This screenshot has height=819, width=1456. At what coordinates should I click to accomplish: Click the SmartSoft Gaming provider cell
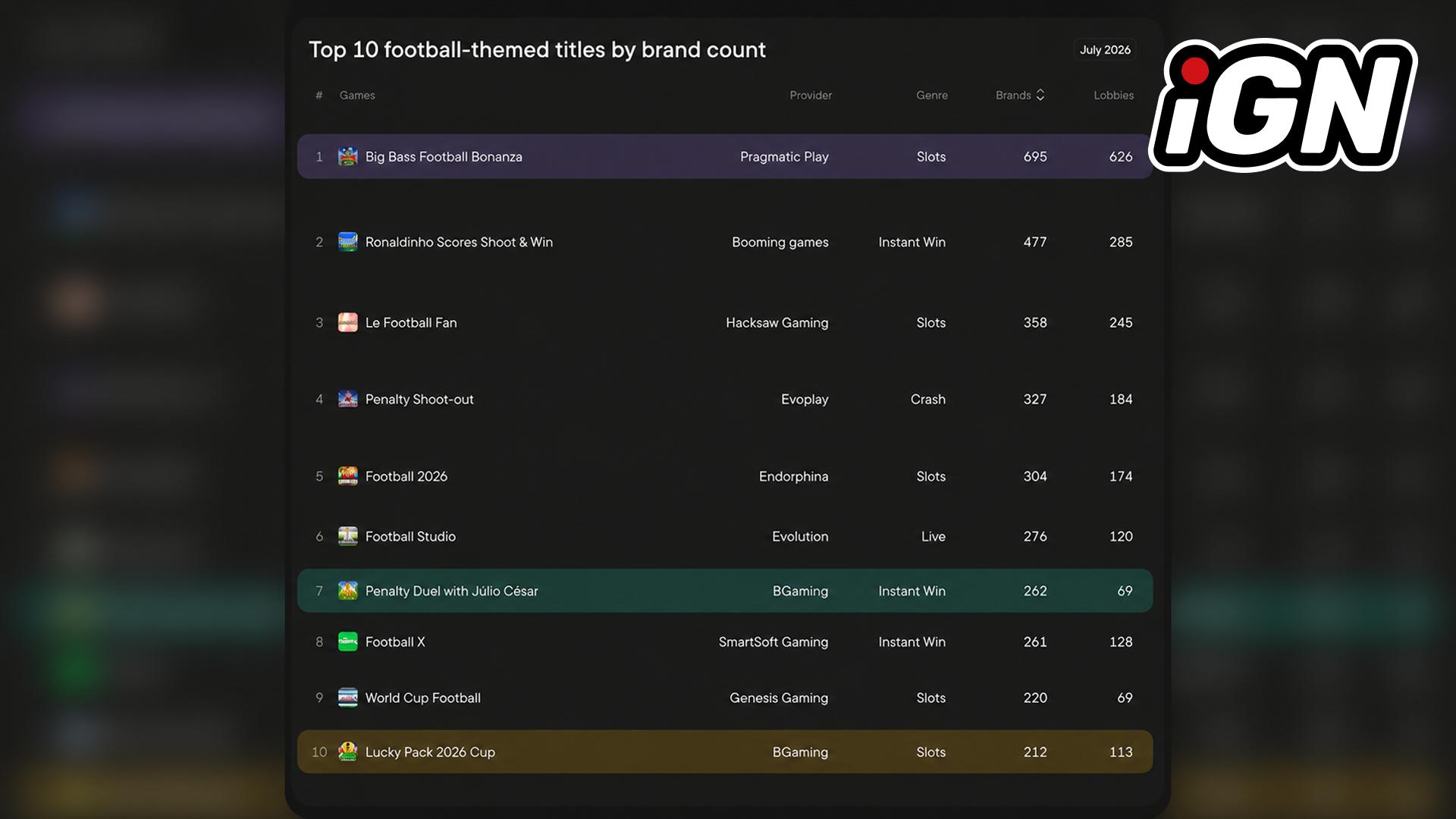[x=773, y=642]
